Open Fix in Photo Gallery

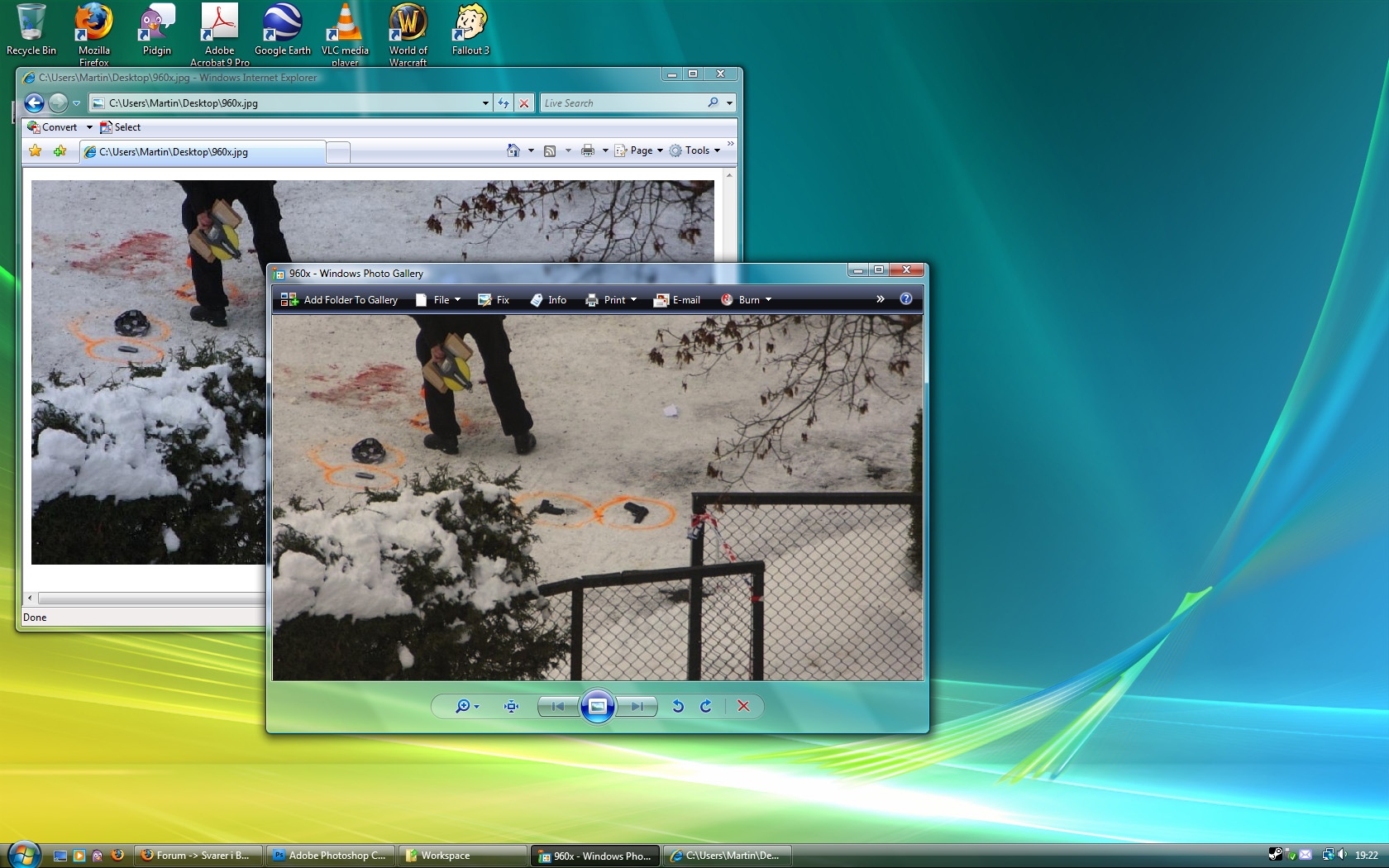point(494,299)
